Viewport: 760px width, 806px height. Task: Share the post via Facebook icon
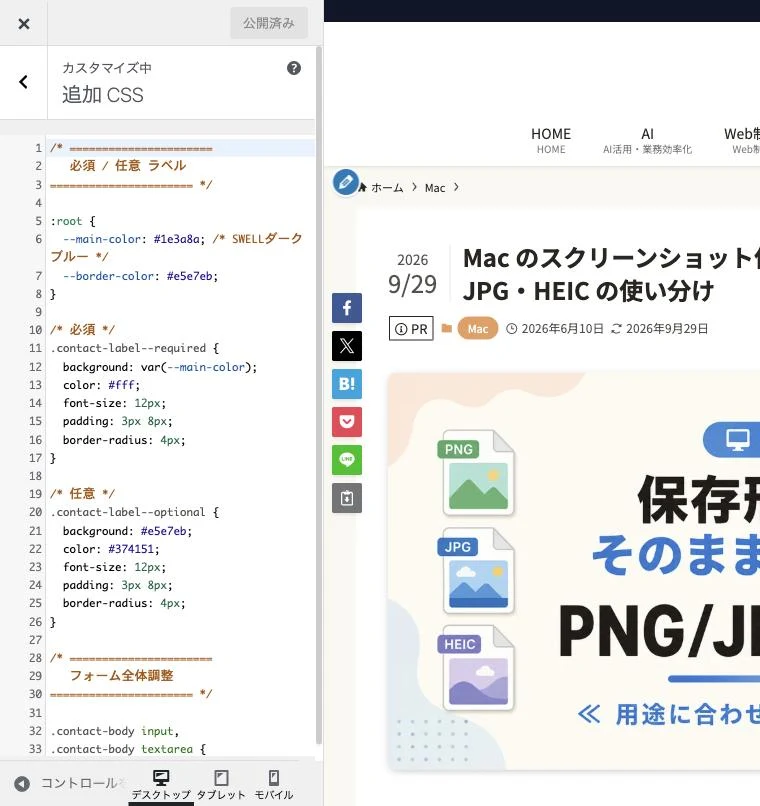tap(347, 308)
